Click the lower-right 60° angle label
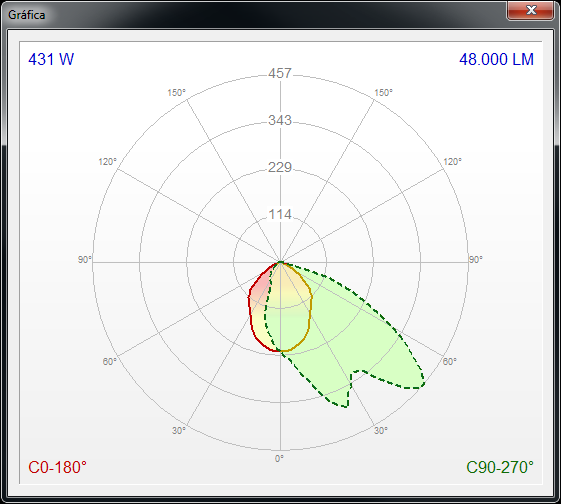This screenshot has width=561, height=504. [x=450, y=361]
